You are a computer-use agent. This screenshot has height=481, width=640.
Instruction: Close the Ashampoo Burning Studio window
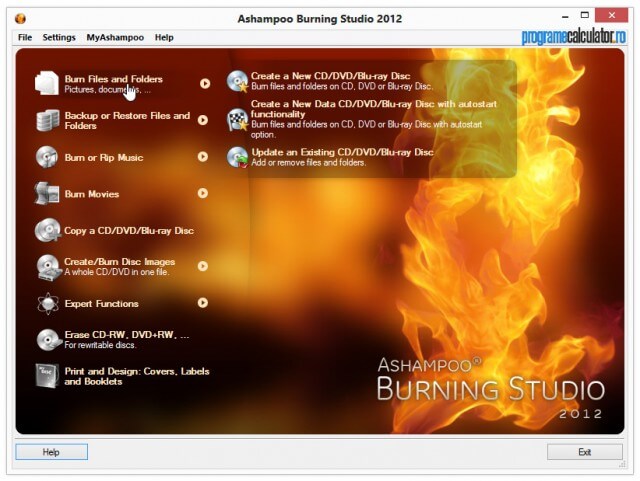coord(611,16)
